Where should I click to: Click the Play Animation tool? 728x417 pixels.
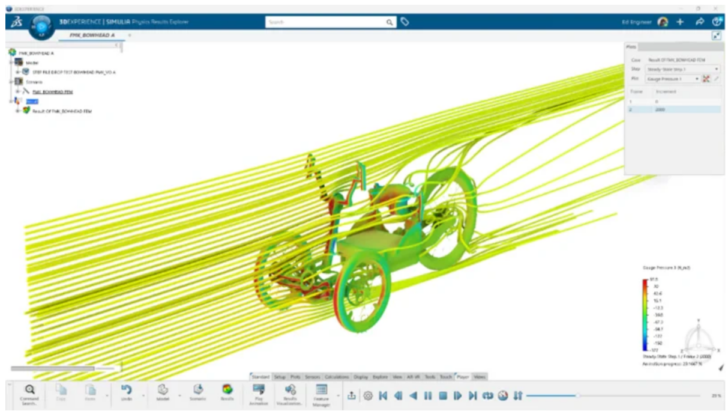[259, 395]
